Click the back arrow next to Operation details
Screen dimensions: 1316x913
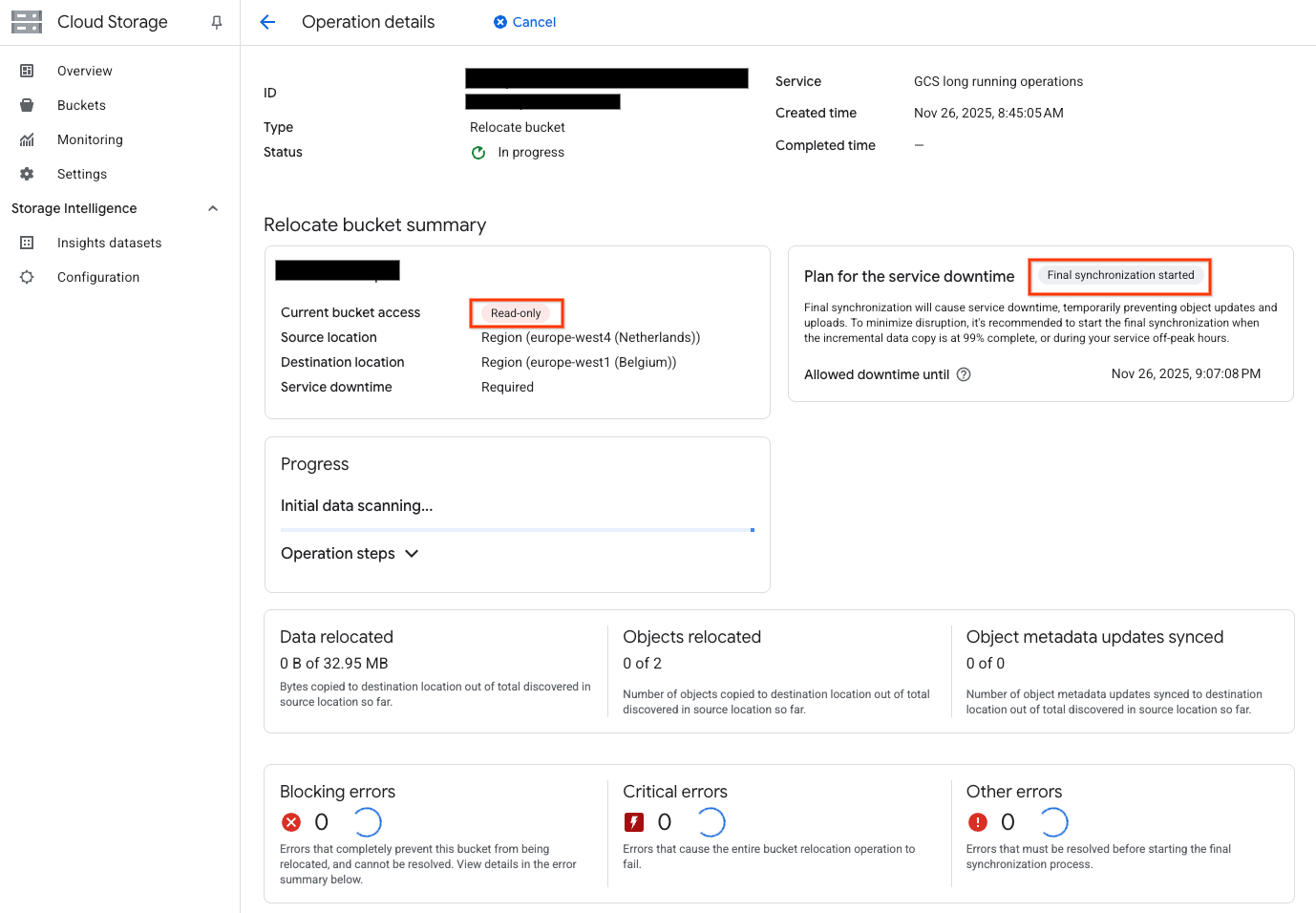267,22
